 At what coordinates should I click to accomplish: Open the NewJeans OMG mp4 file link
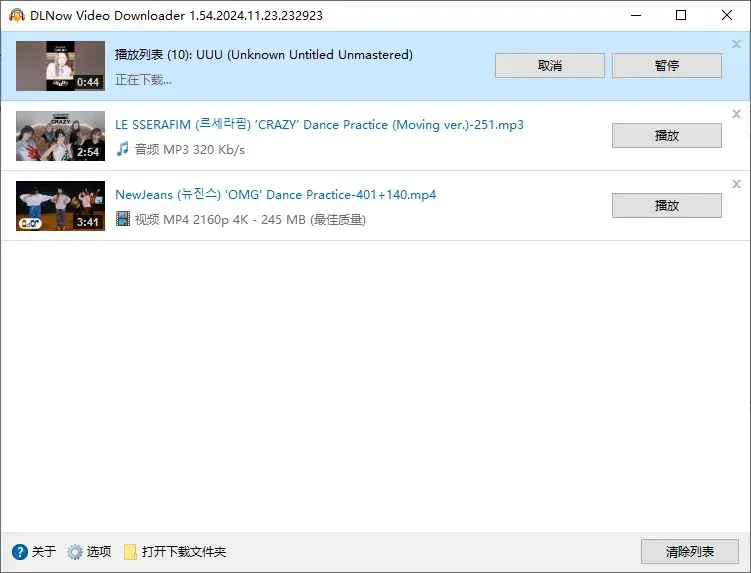275,195
